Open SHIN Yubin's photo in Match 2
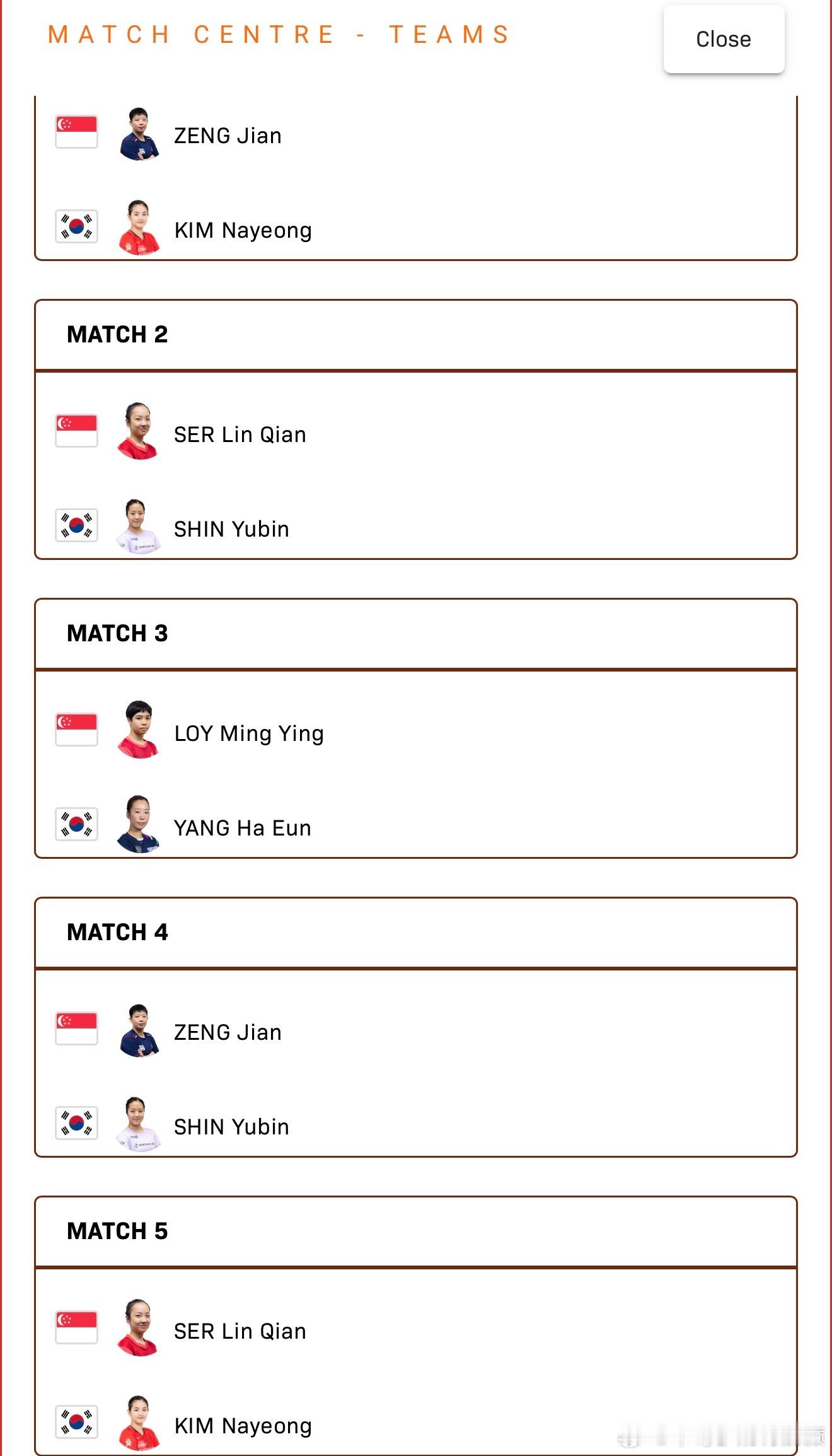 click(x=138, y=526)
